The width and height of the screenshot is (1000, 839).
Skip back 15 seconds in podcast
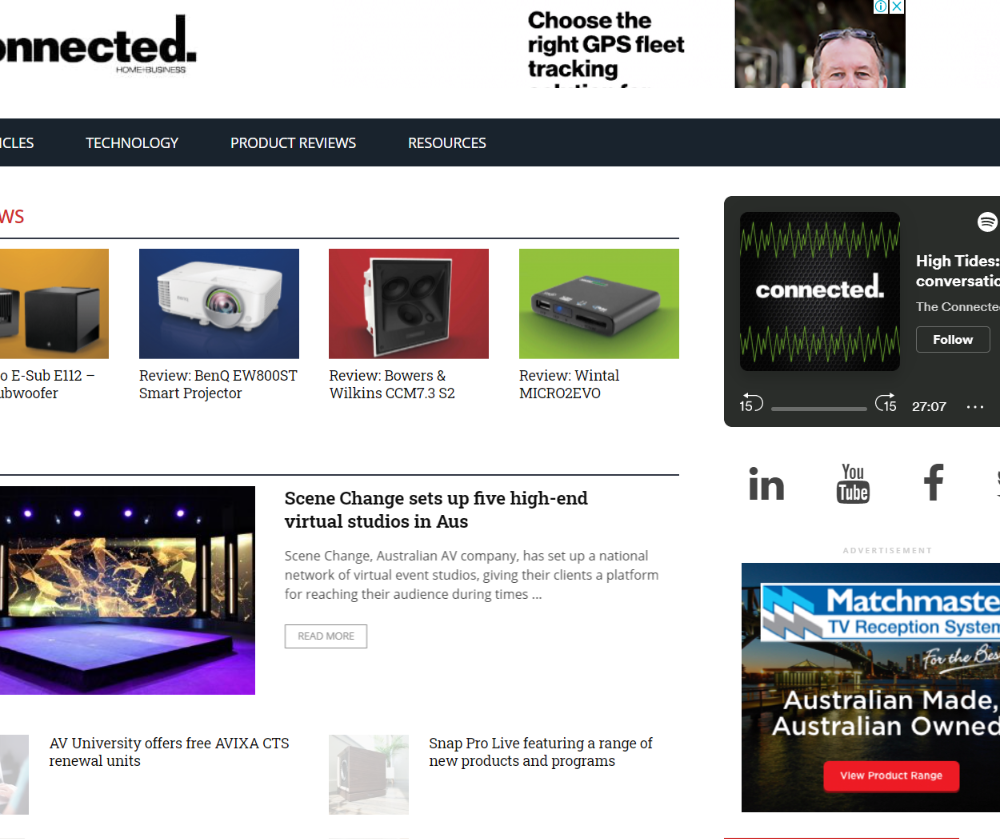(751, 404)
